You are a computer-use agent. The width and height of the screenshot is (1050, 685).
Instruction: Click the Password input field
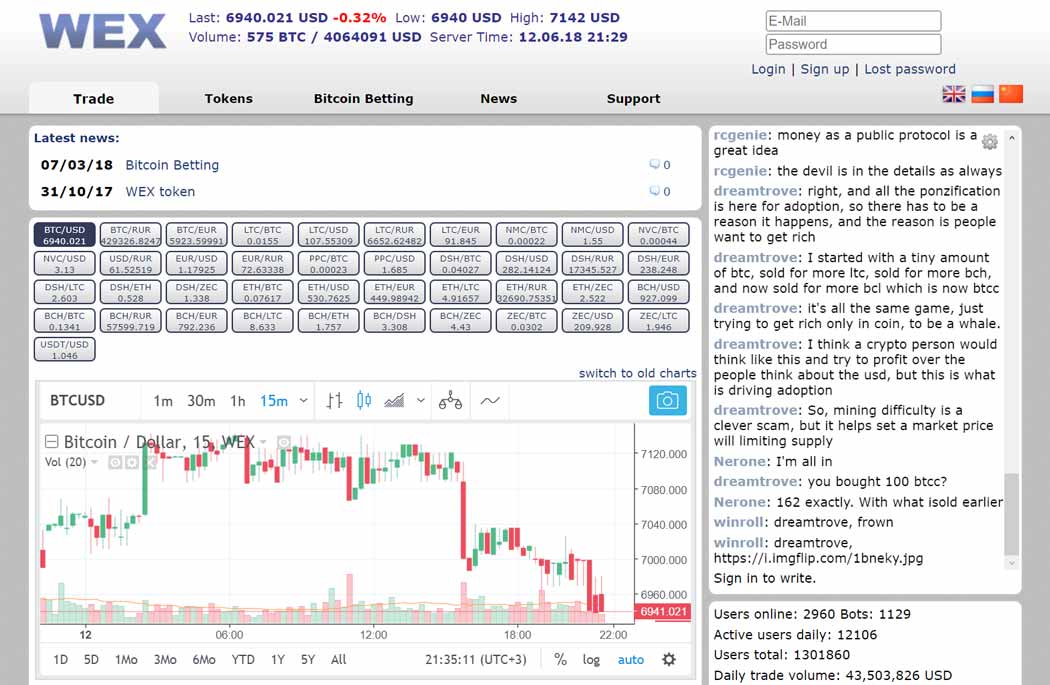click(853, 44)
